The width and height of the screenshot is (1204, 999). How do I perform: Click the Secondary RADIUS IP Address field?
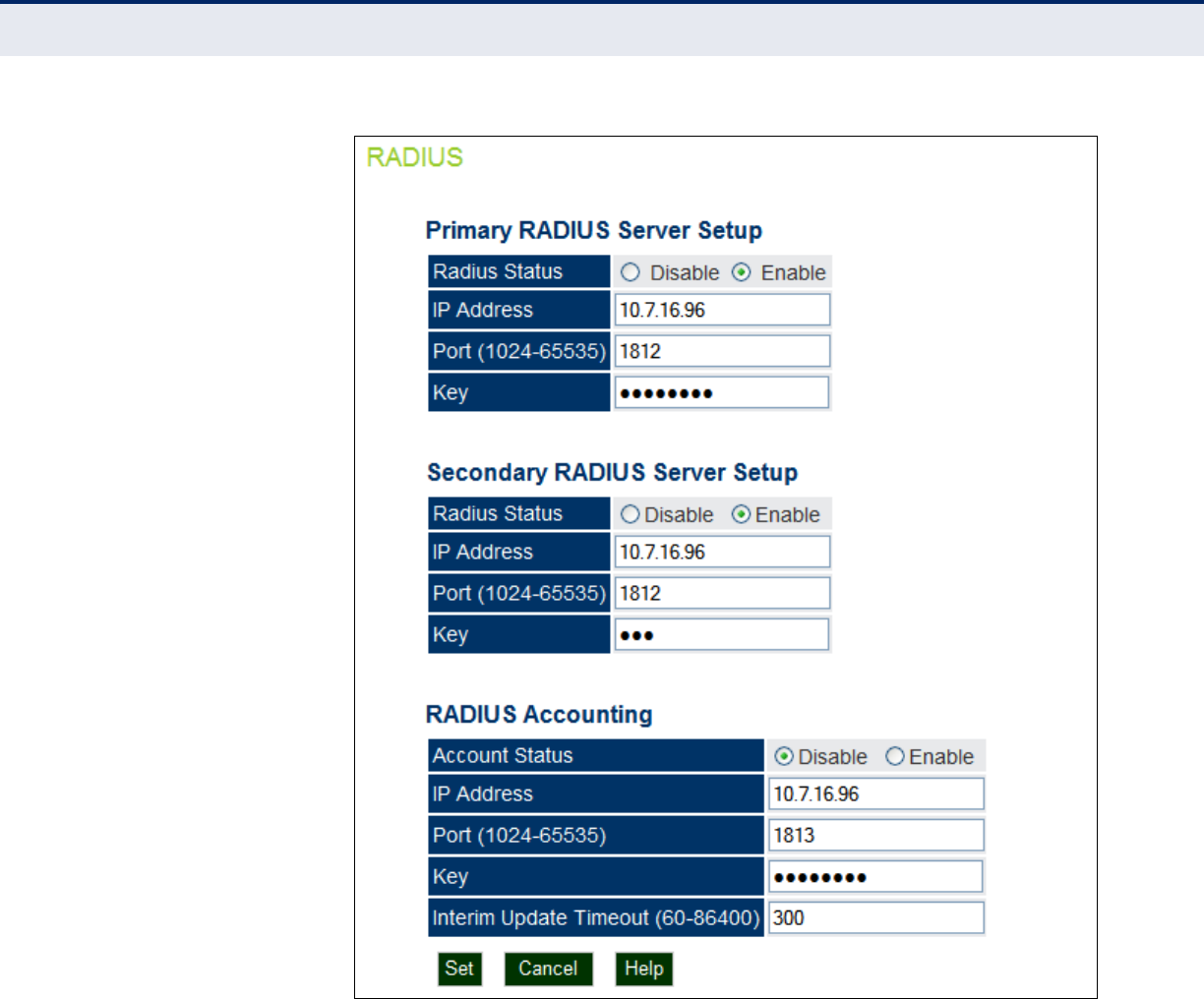point(722,552)
